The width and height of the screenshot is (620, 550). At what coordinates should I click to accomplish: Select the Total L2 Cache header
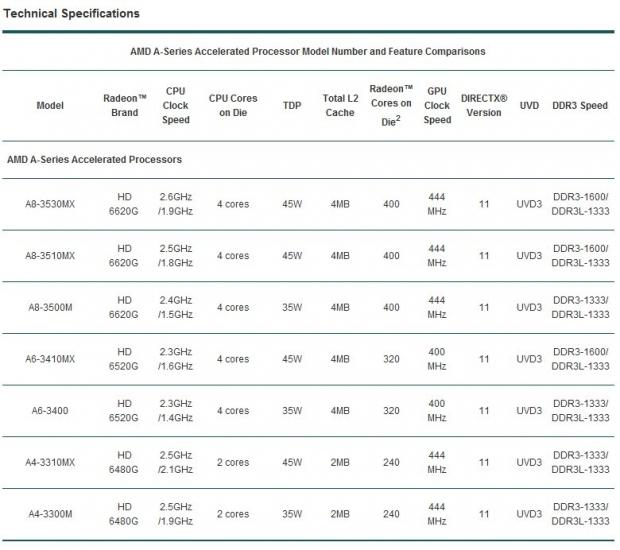click(x=339, y=105)
